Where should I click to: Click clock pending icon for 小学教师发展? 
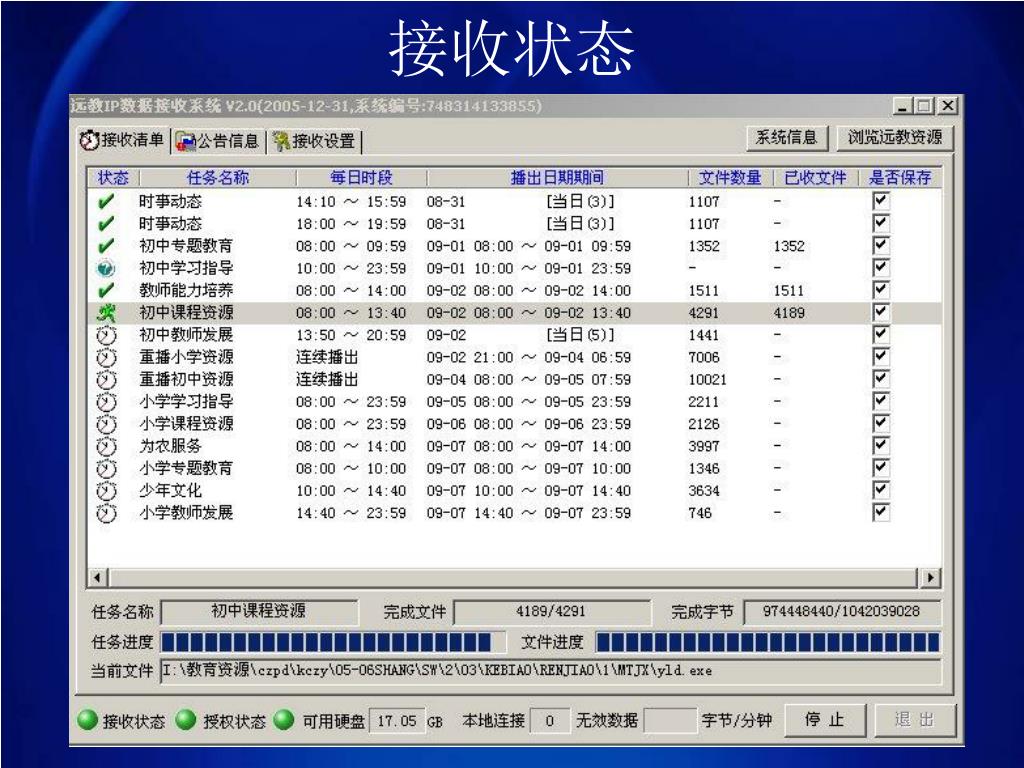click(x=106, y=513)
